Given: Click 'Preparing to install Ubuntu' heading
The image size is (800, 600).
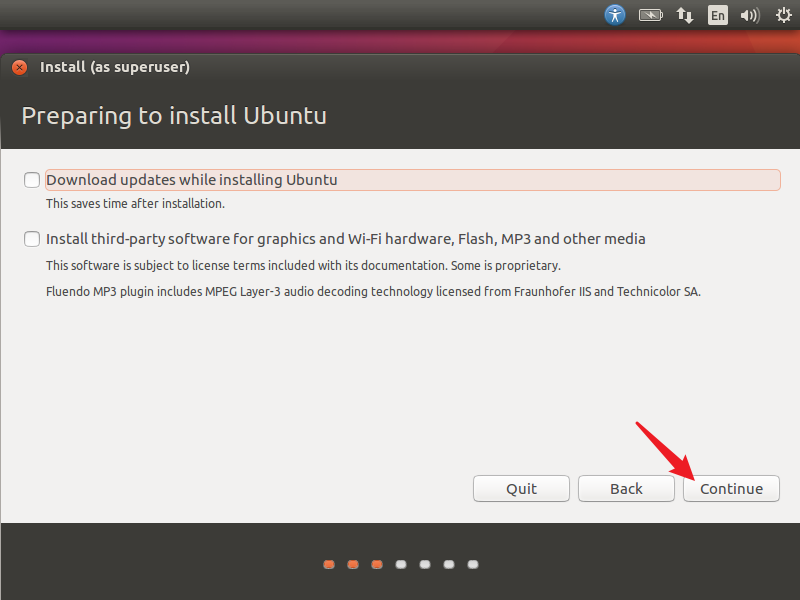Looking at the screenshot, I should click(x=174, y=116).
